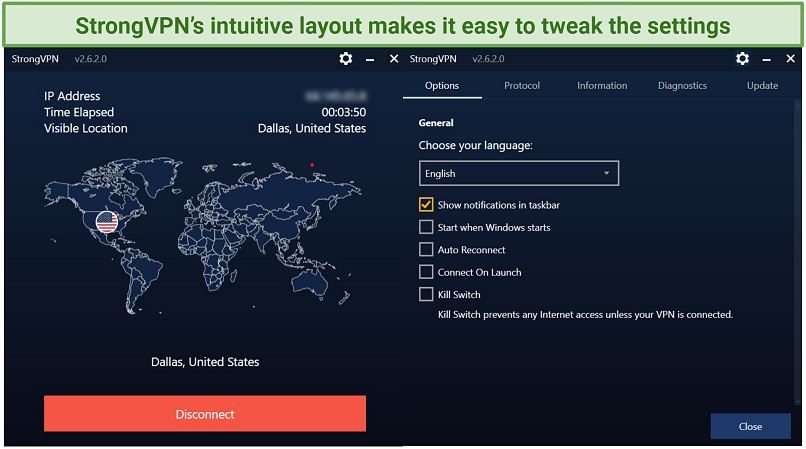Click the Kill Switch description text
Image resolution: width=806 pixels, height=449 pixels.
[585, 315]
